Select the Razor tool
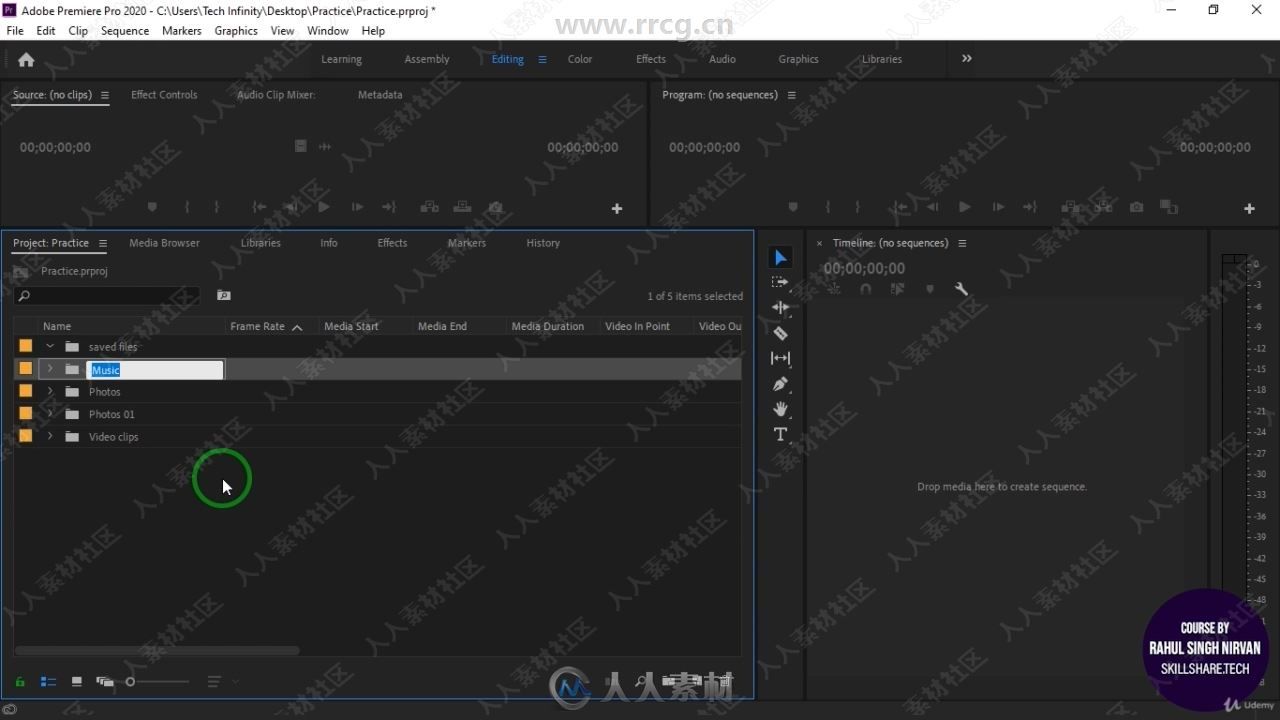 point(780,333)
